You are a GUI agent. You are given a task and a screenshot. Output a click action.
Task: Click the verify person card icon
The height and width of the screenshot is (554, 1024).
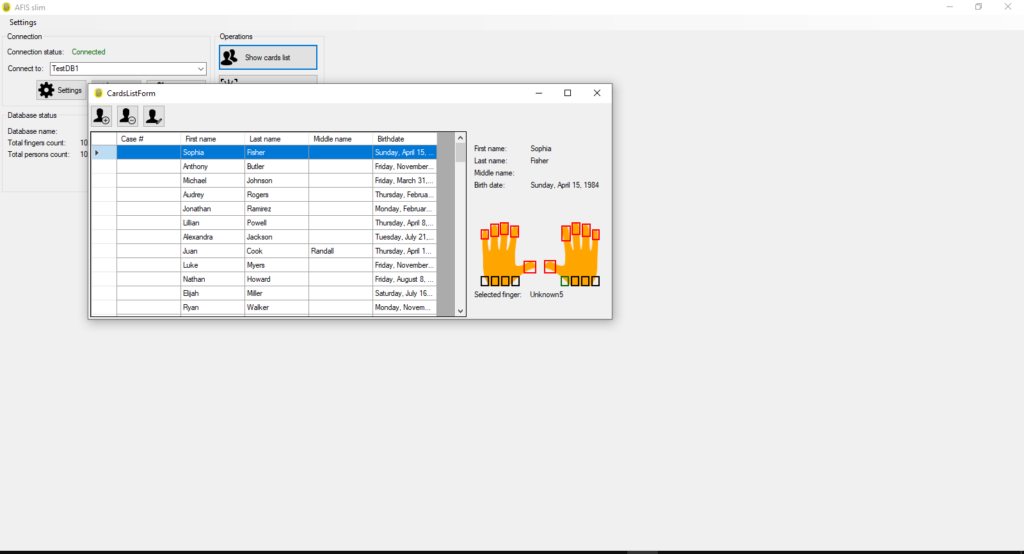point(153,116)
